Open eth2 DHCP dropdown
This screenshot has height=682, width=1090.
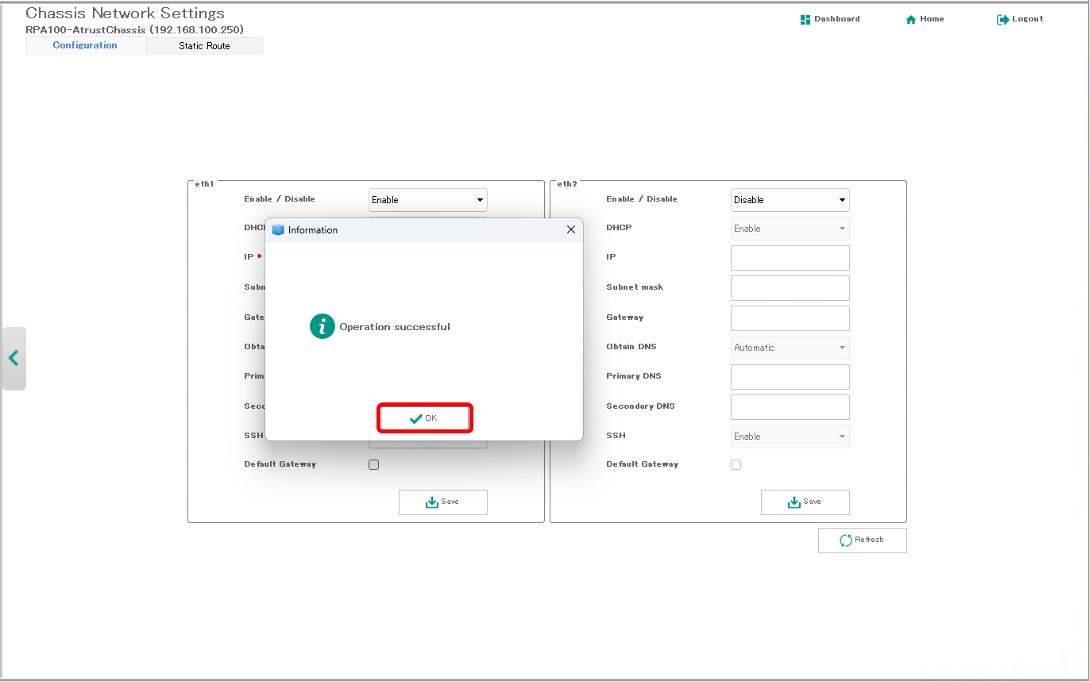(x=790, y=229)
